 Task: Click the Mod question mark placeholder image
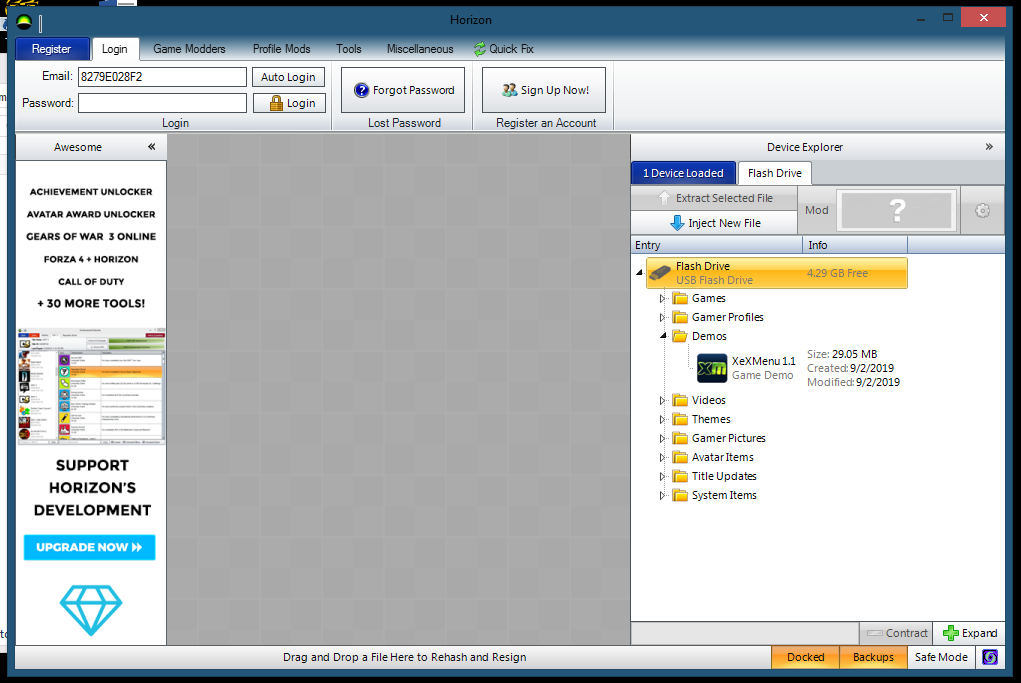pyautogui.click(x=897, y=210)
